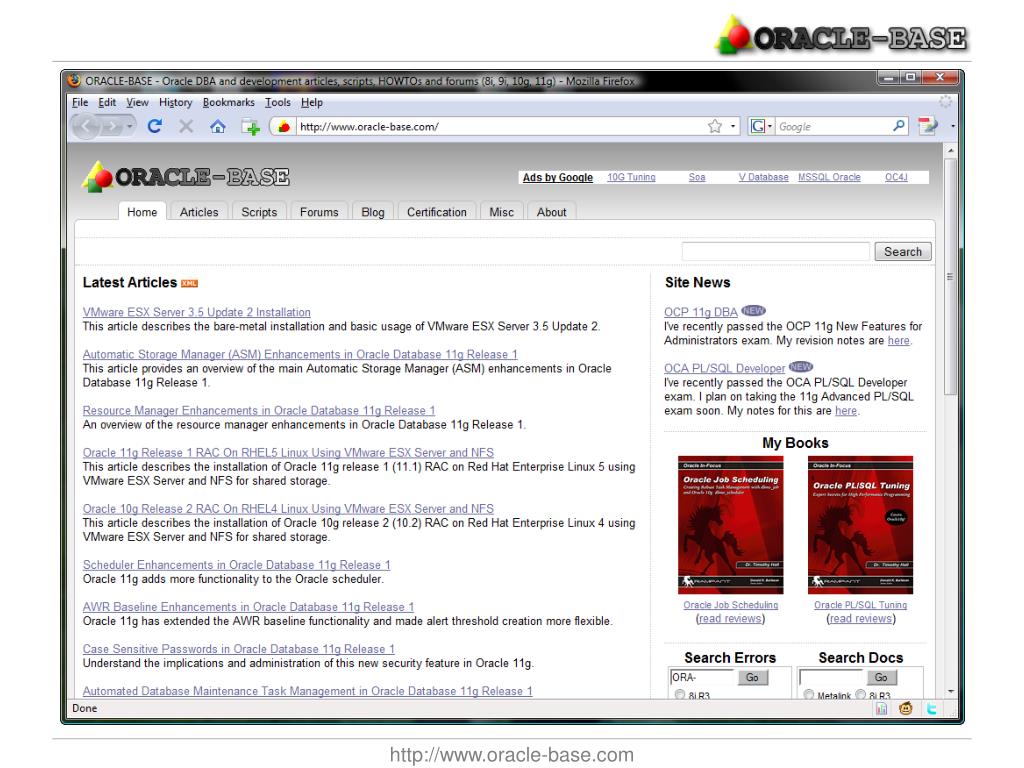
Task: Go to the Firefox home page icon
Action: point(217,126)
